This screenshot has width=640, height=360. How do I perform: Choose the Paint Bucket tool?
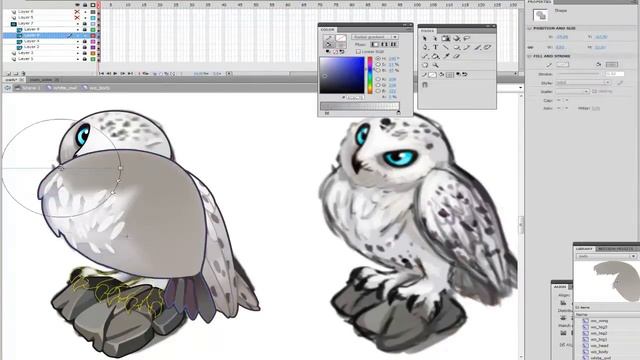tap(436, 56)
